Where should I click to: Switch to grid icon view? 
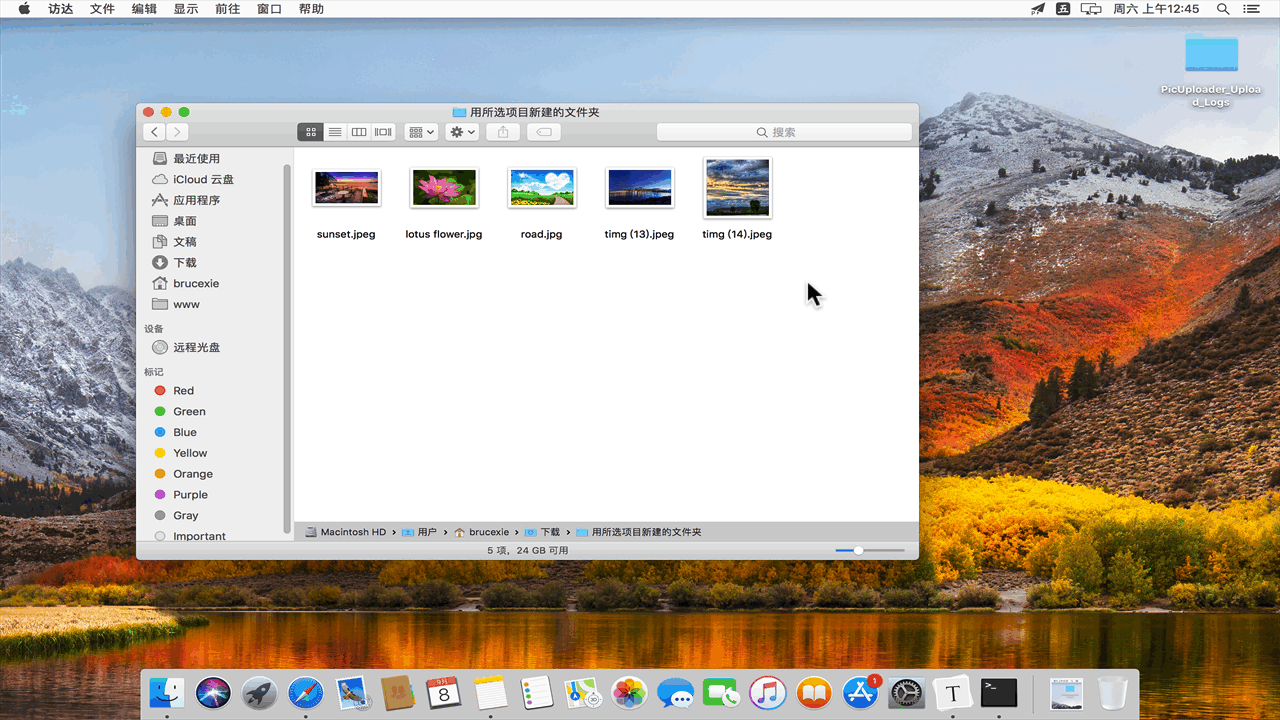coord(310,131)
